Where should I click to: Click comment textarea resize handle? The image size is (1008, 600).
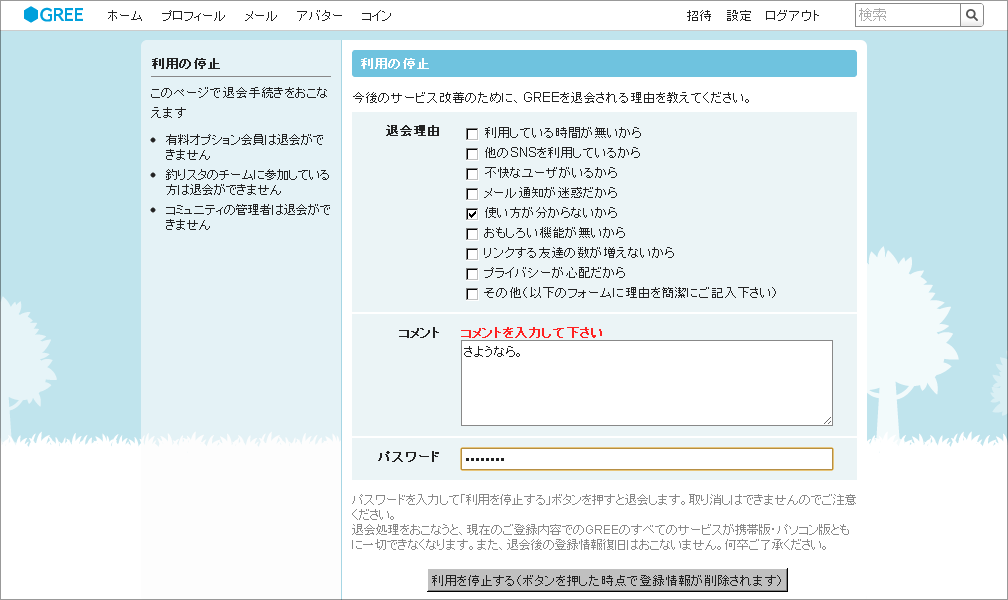point(827,420)
